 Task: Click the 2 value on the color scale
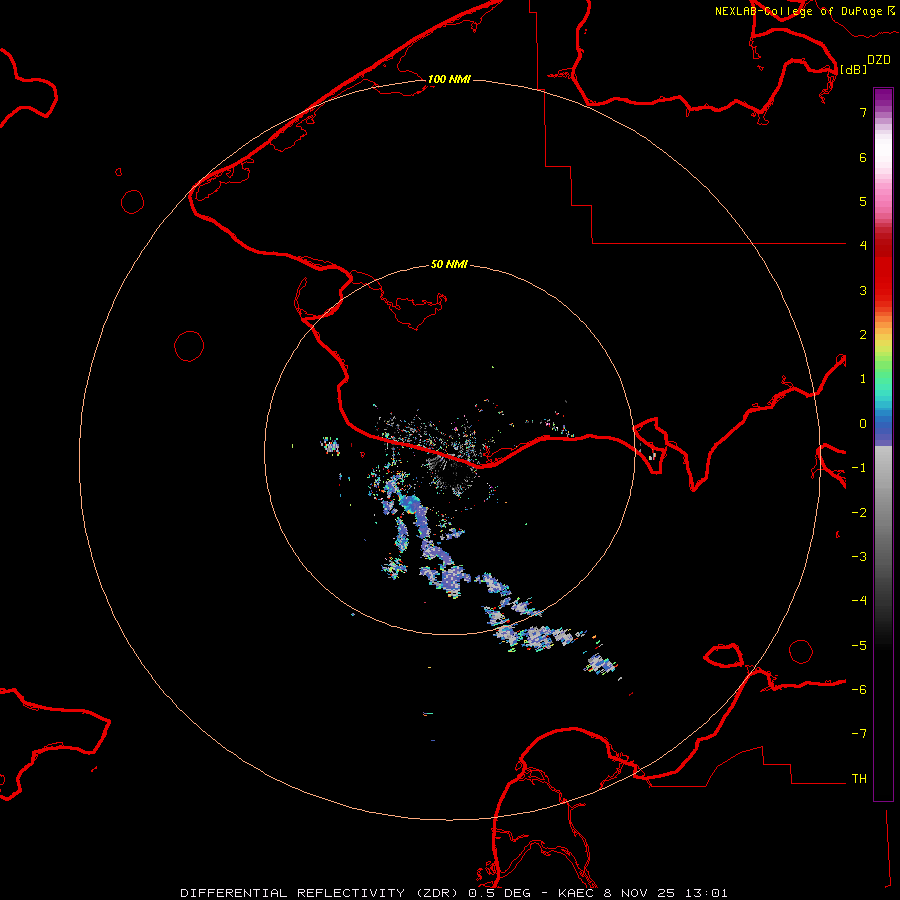(863, 335)
